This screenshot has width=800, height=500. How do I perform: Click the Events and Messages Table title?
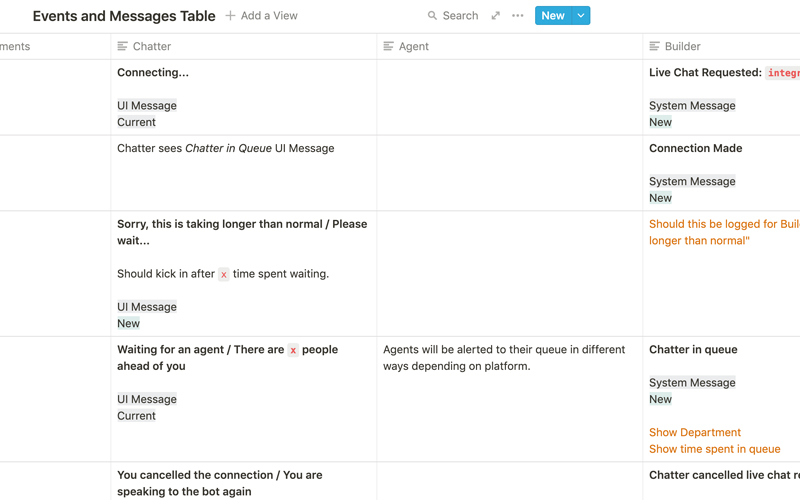click(124, 16)
